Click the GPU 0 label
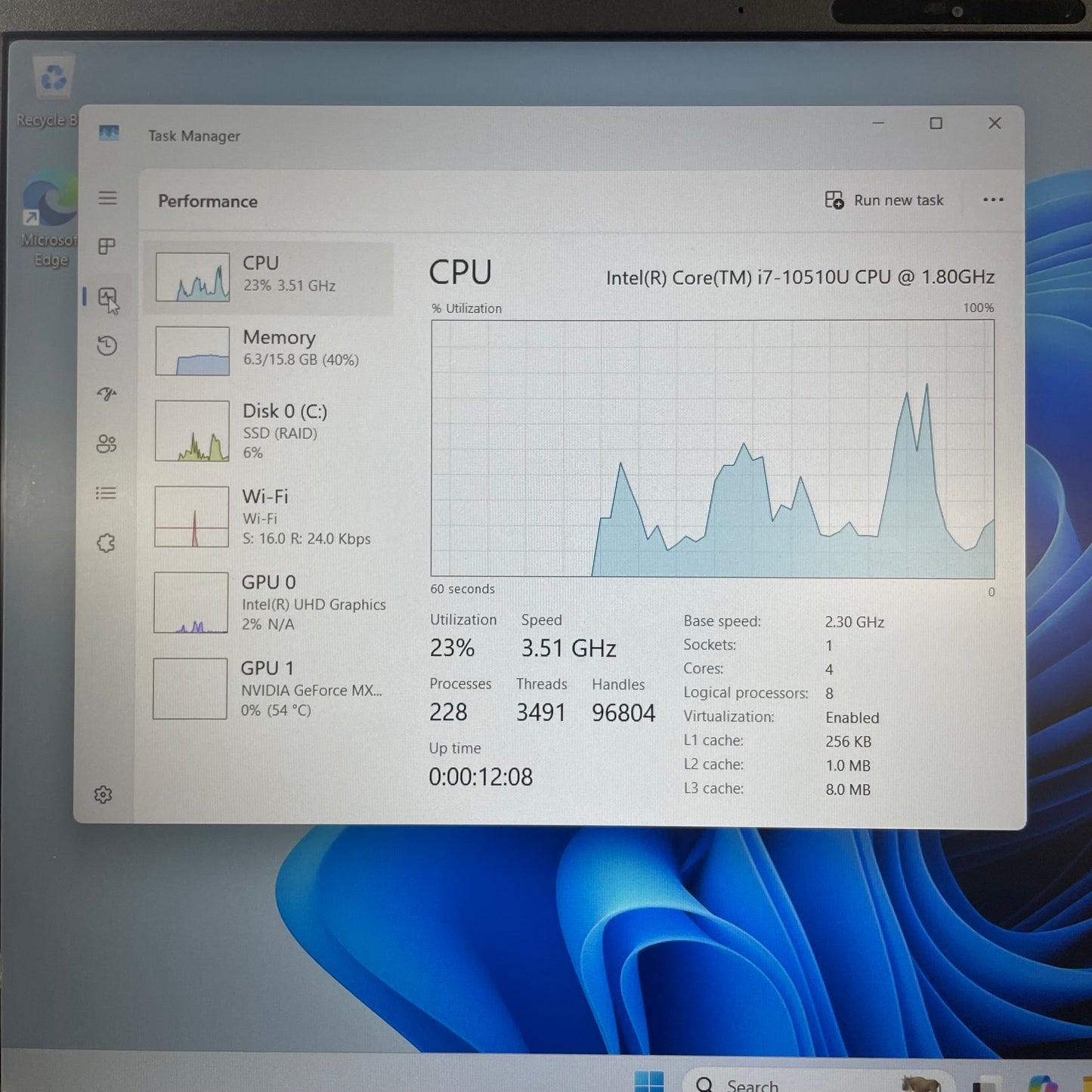 (269, 583)
